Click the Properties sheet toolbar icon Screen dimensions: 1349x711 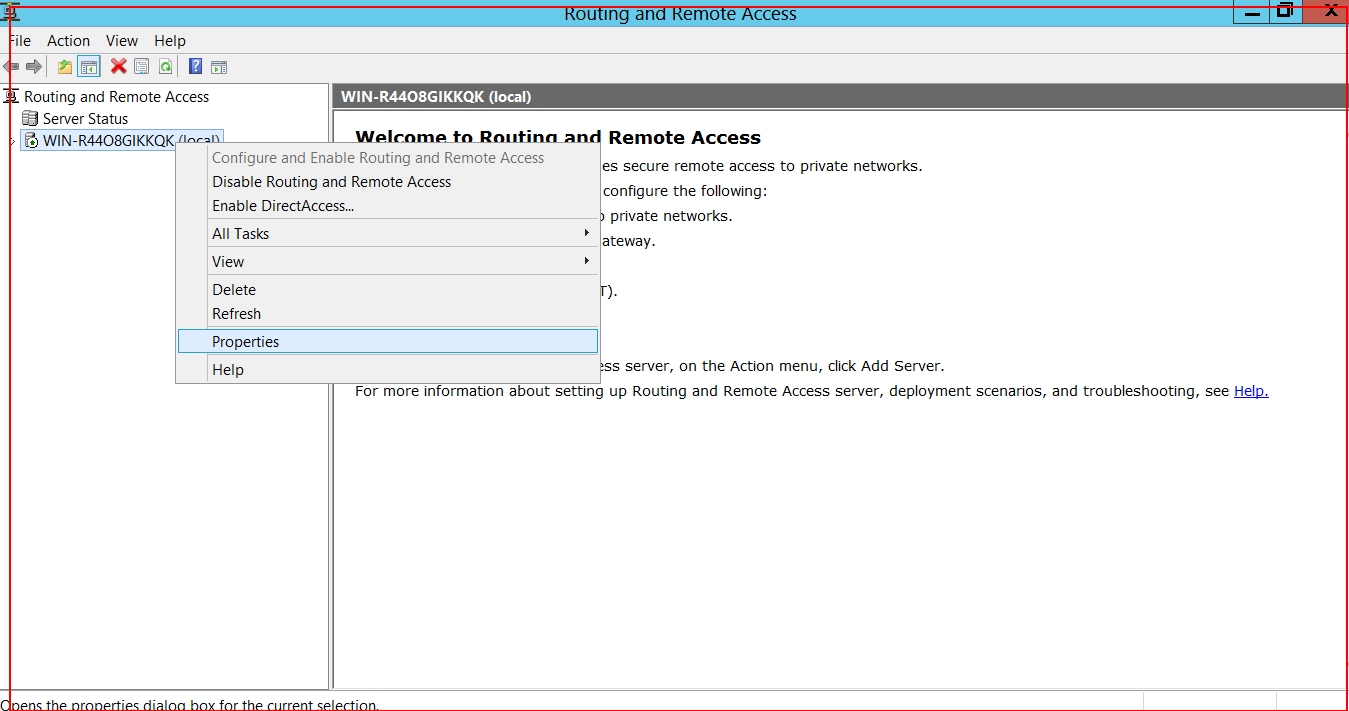coord(142,67)
